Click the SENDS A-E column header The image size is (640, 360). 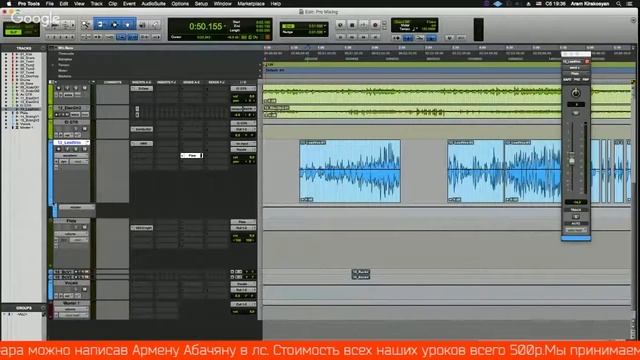191,82
